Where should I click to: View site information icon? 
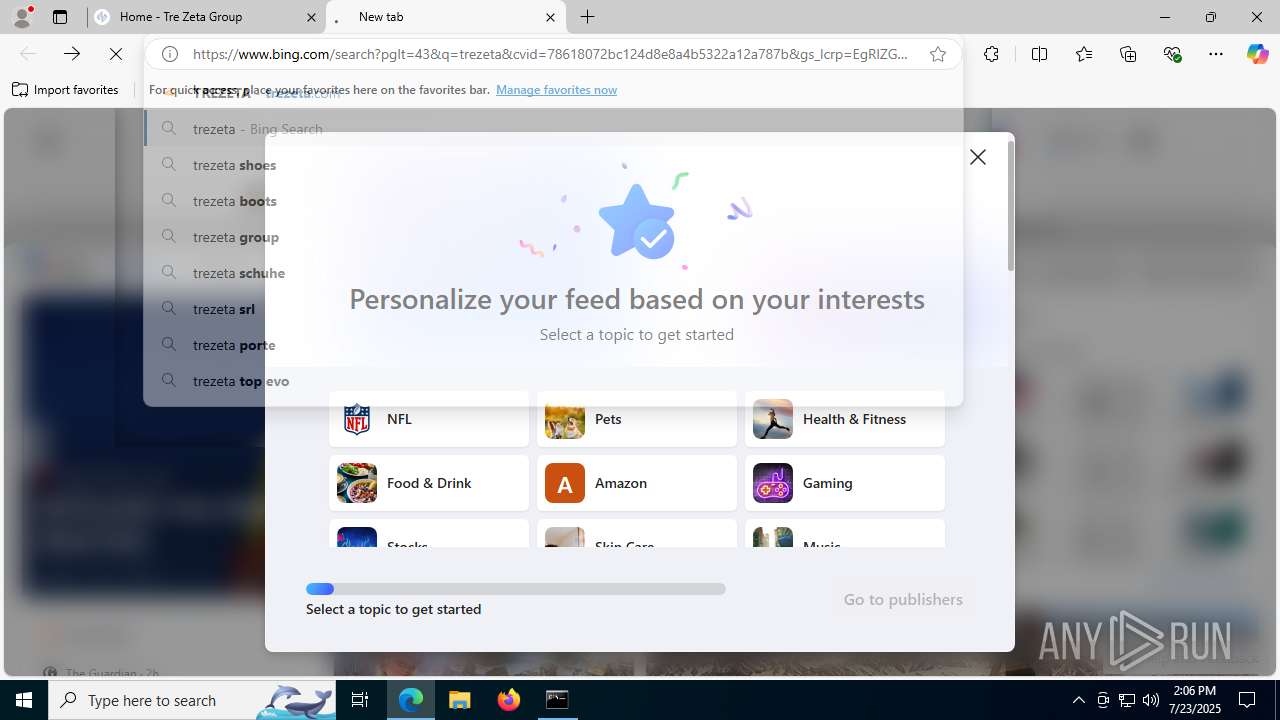click(x=170, y=54)
